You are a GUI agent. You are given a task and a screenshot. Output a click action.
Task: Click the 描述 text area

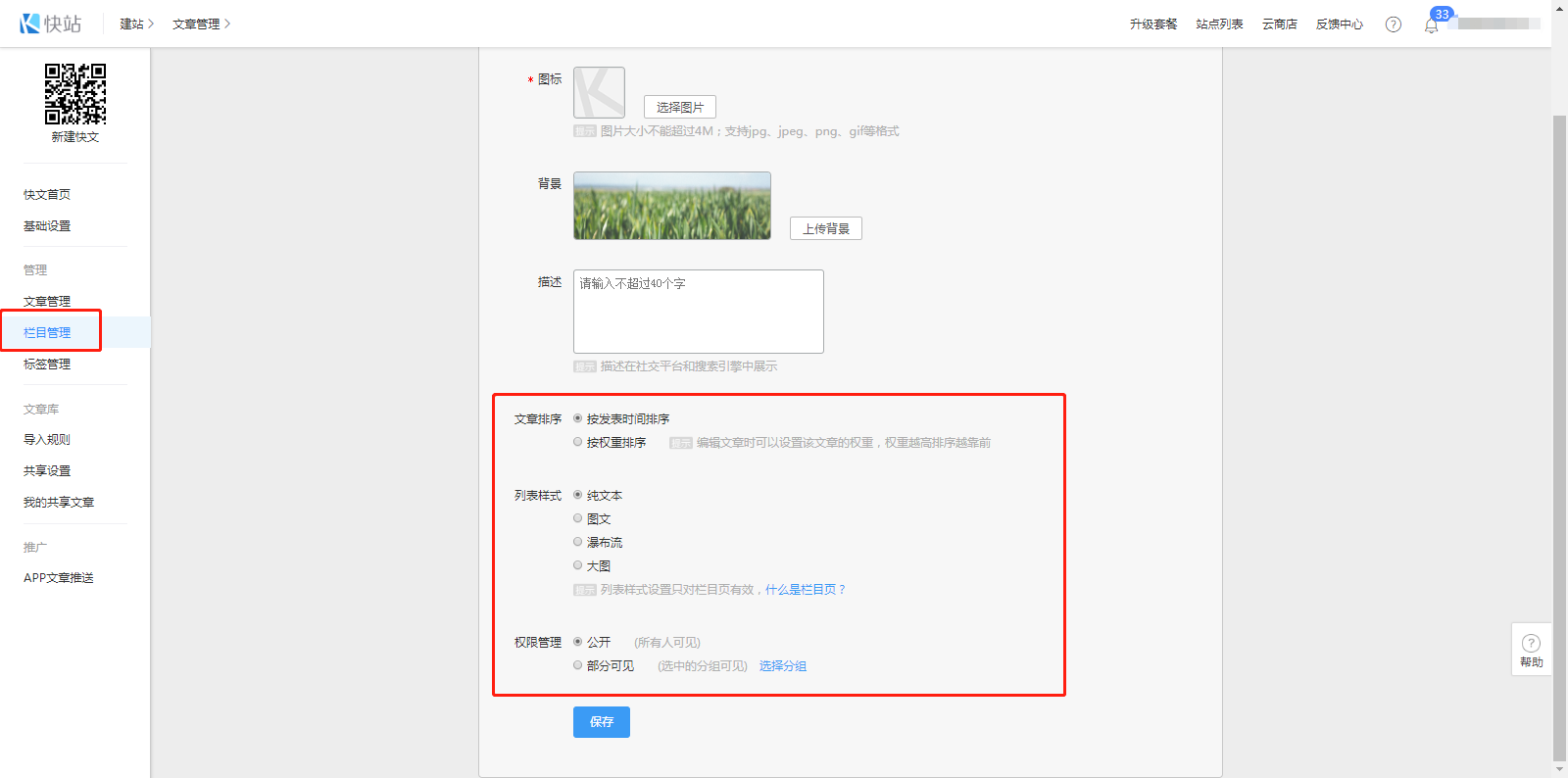(698, 312)
